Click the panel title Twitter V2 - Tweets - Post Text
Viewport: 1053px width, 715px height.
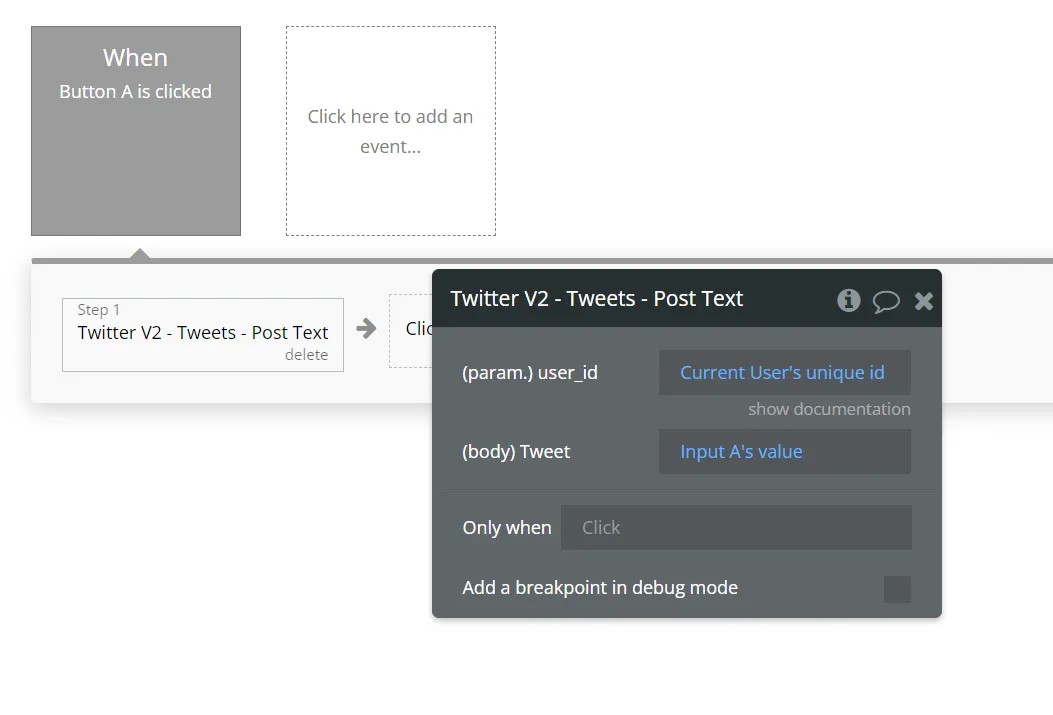(596, 298)
